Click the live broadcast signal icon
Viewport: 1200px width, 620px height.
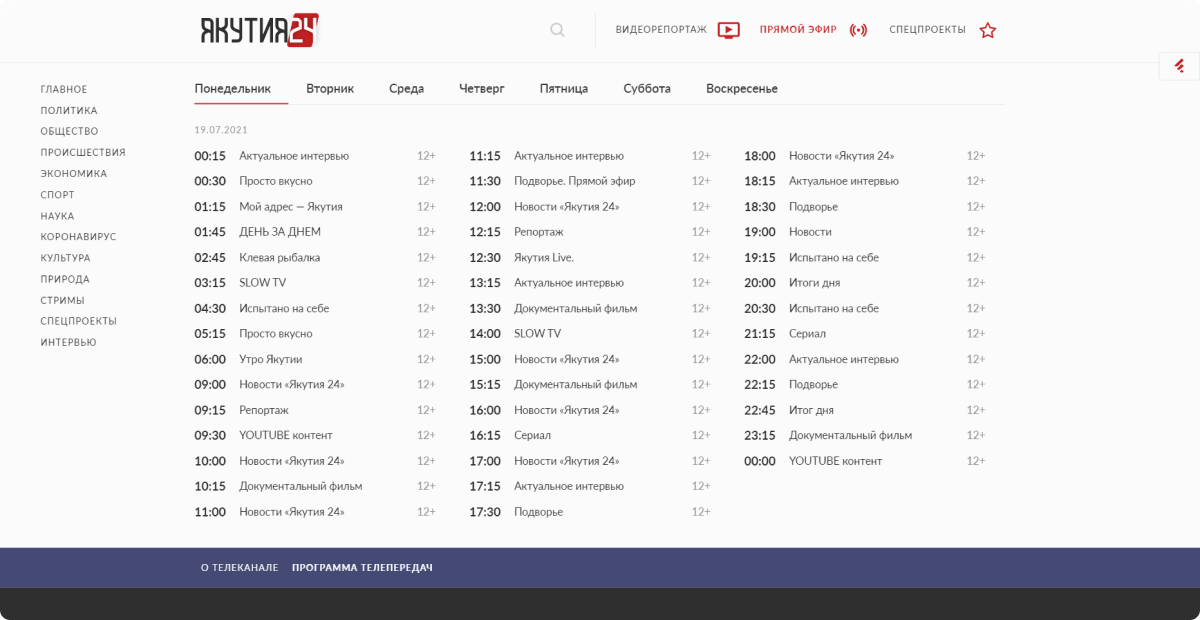pos(858,30)
